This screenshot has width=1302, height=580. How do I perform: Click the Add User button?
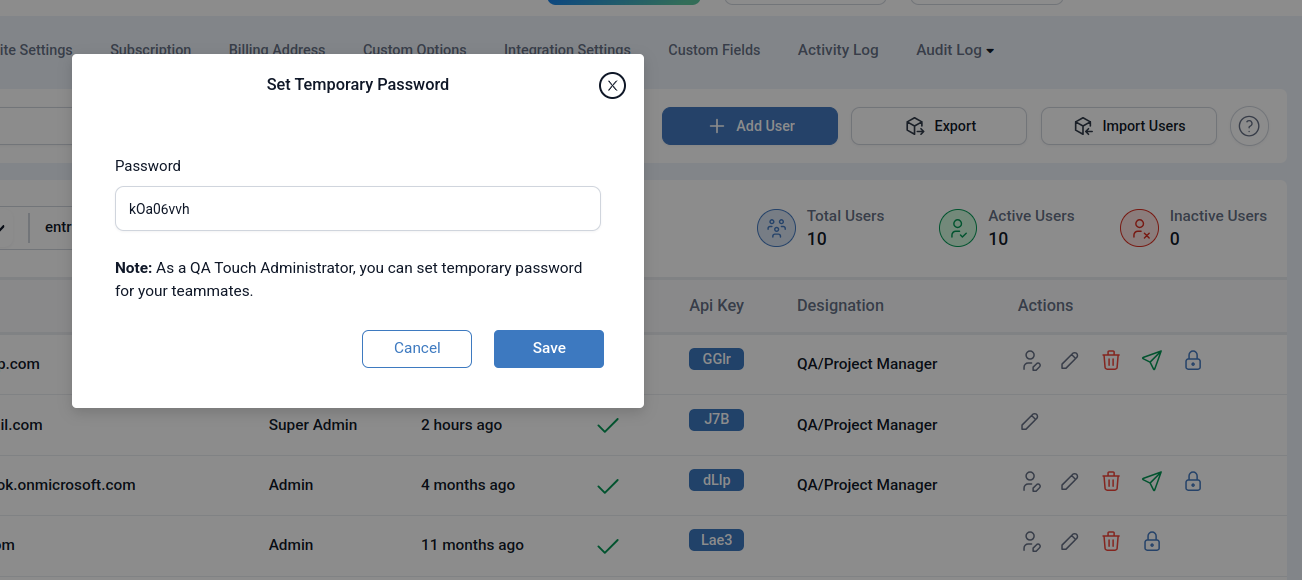(x=749, y=126)
